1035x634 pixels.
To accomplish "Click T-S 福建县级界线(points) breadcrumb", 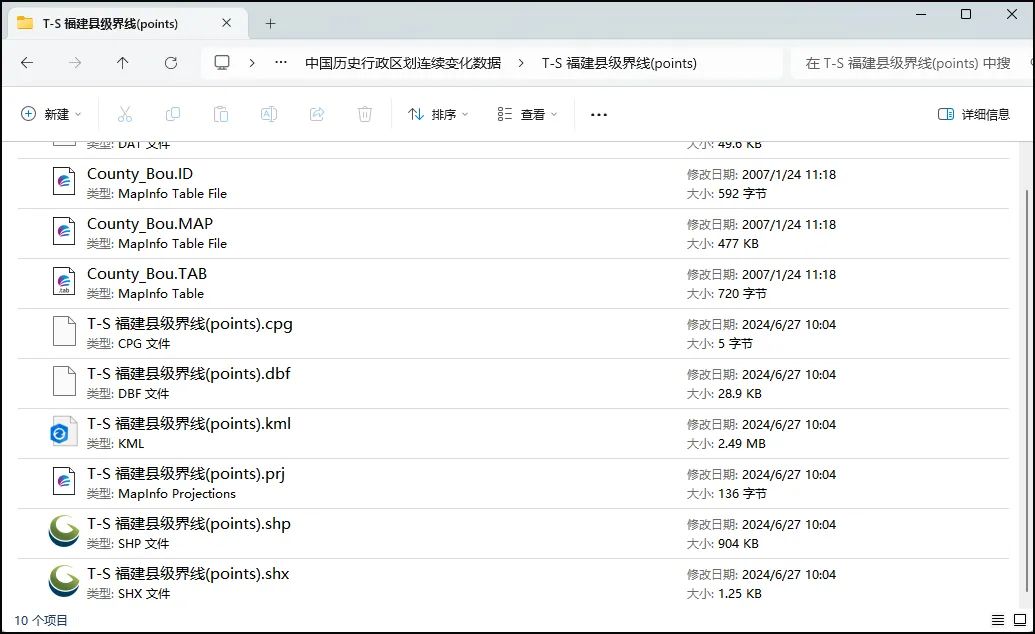I will [x=619, y=63].
